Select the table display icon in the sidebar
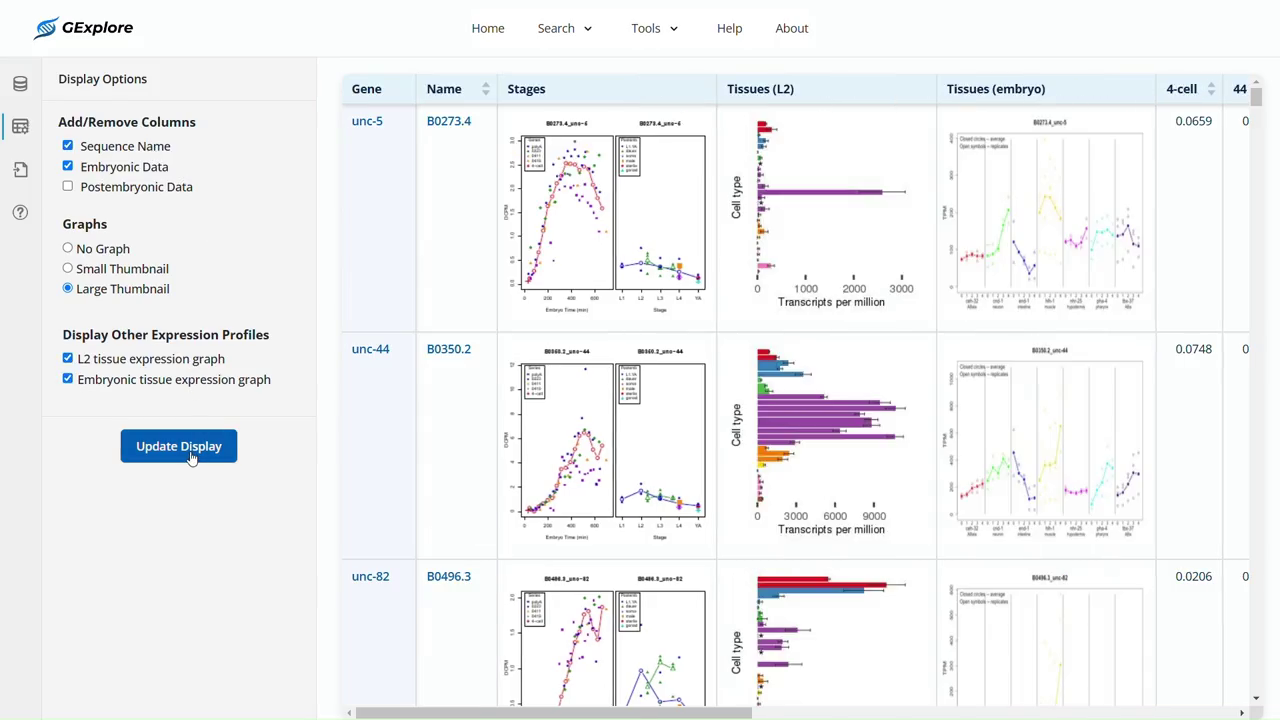 pyautogui.click(x=20, y=127)
